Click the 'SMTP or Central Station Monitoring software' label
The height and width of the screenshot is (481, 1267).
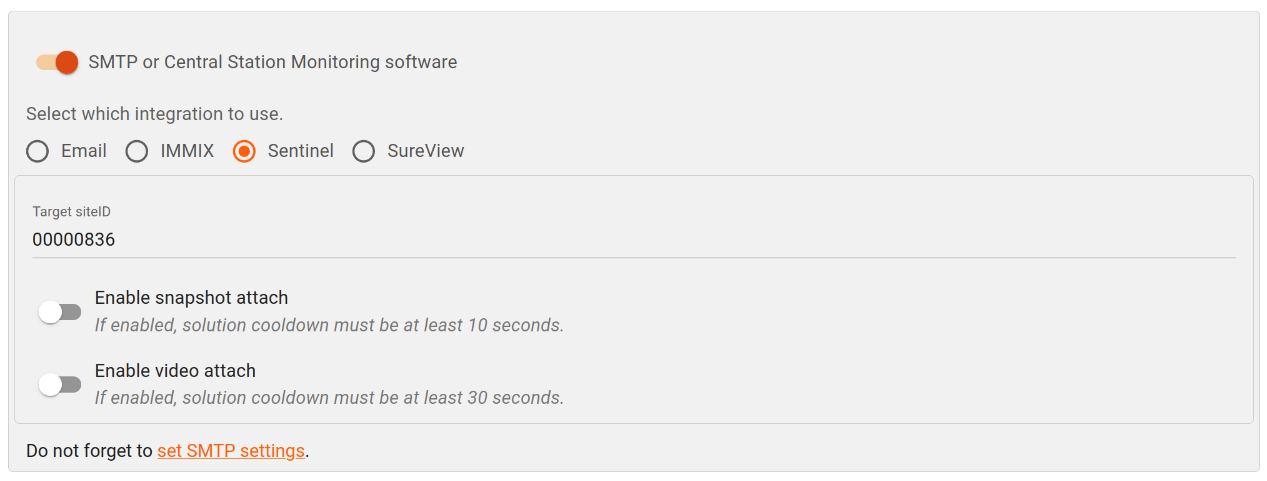pyautogui.click(x=272, y=62)
